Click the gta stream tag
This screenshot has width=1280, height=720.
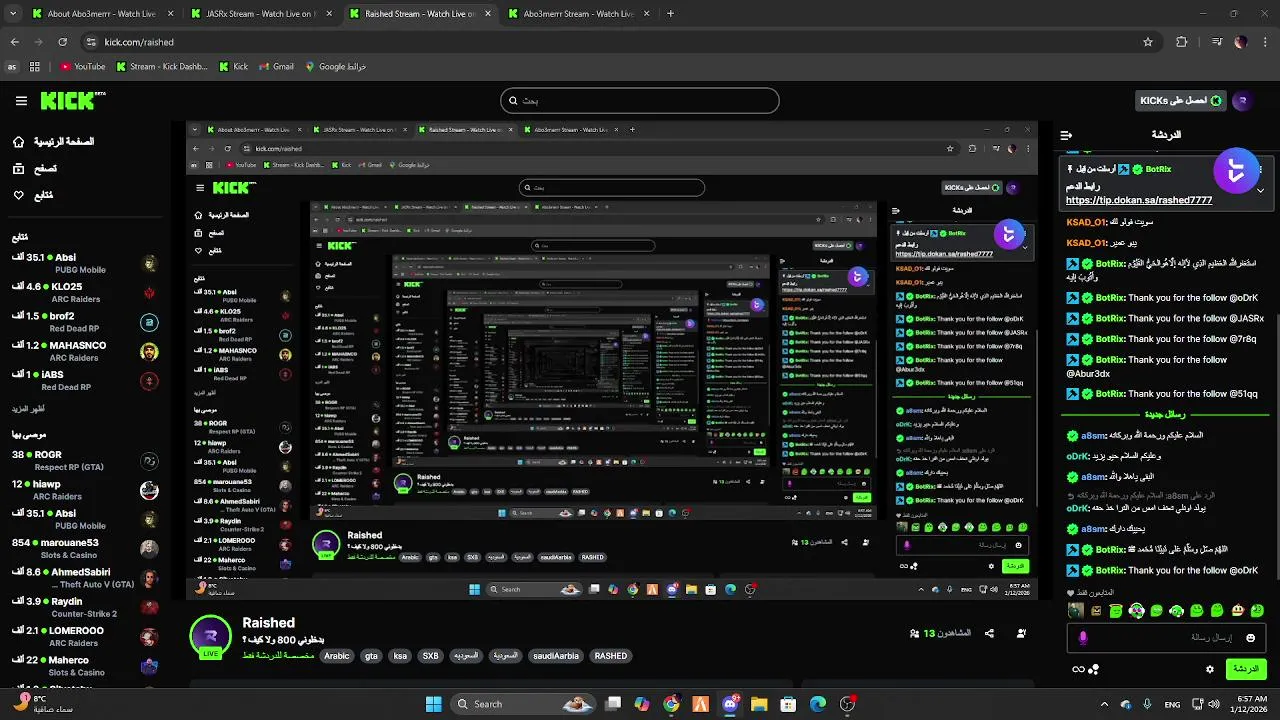click(371, 656)
